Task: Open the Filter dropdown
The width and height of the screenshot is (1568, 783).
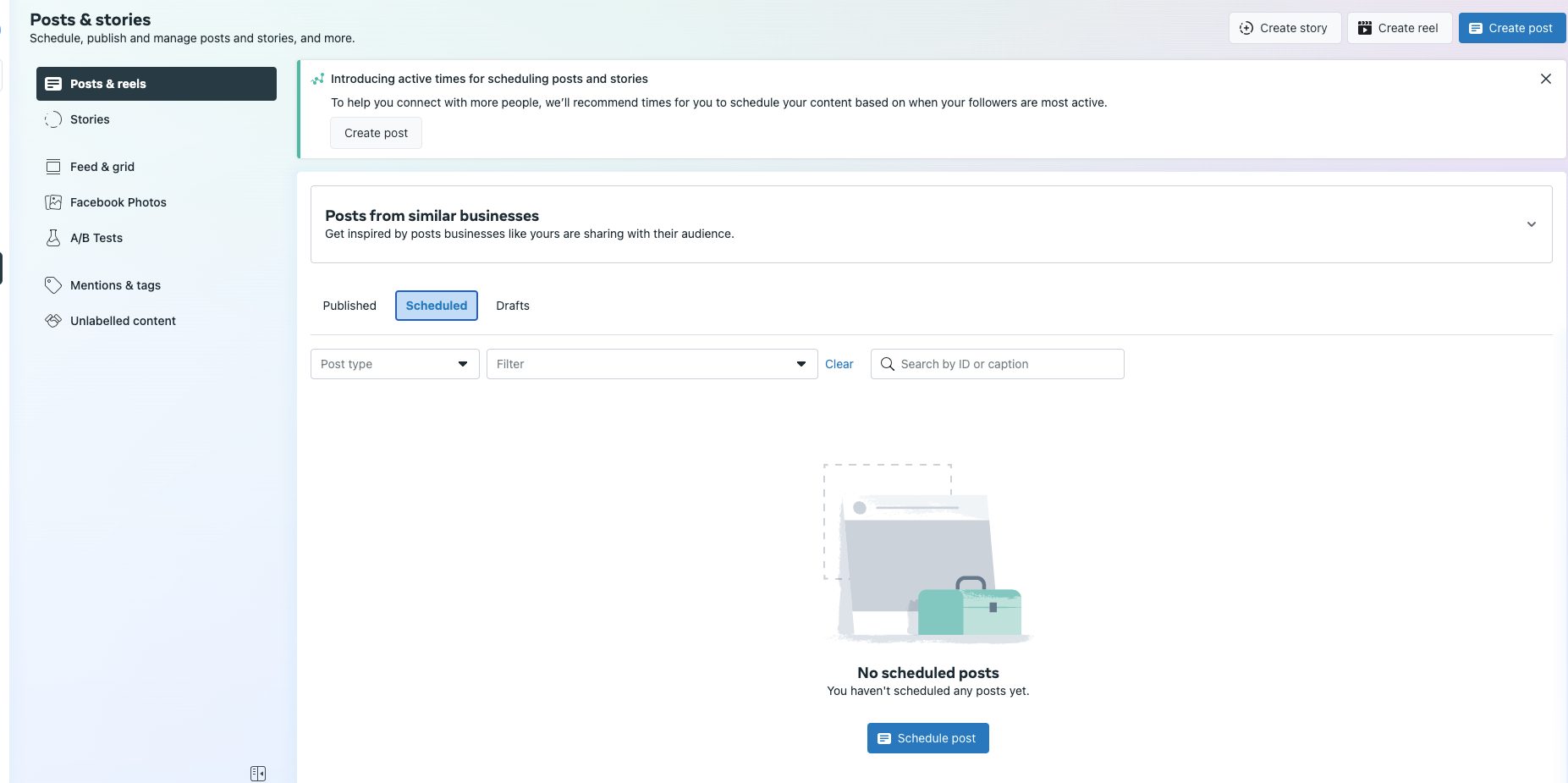Action: 651,364
